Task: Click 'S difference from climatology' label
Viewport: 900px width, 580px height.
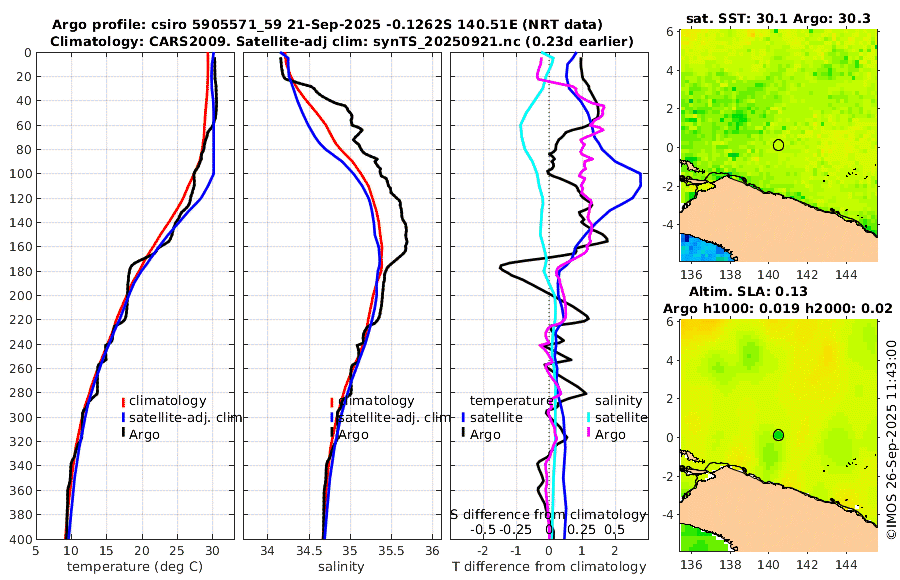Action: 549,515
